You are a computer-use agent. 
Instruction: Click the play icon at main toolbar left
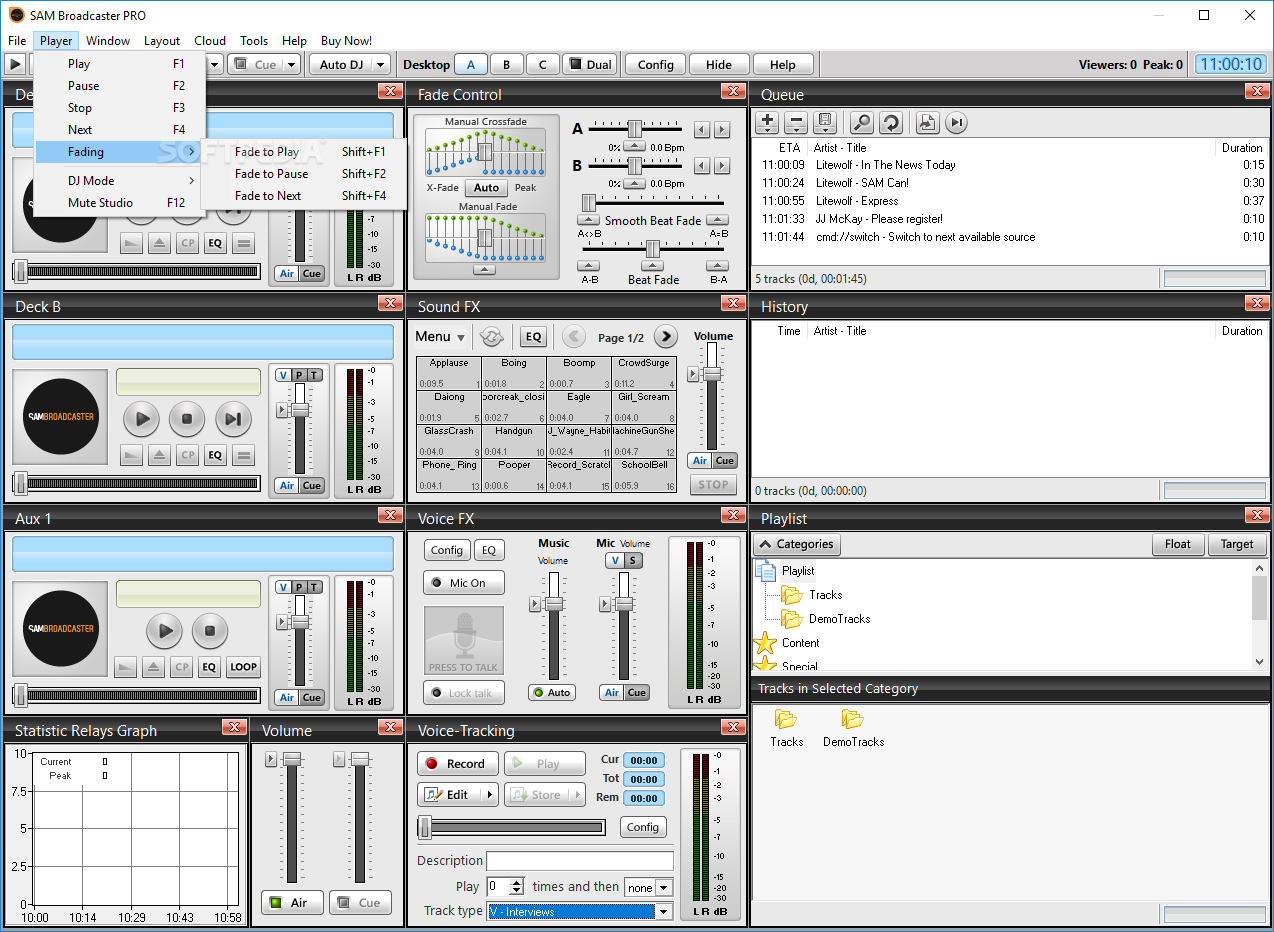pyautogui.click(x=15, y=64)
